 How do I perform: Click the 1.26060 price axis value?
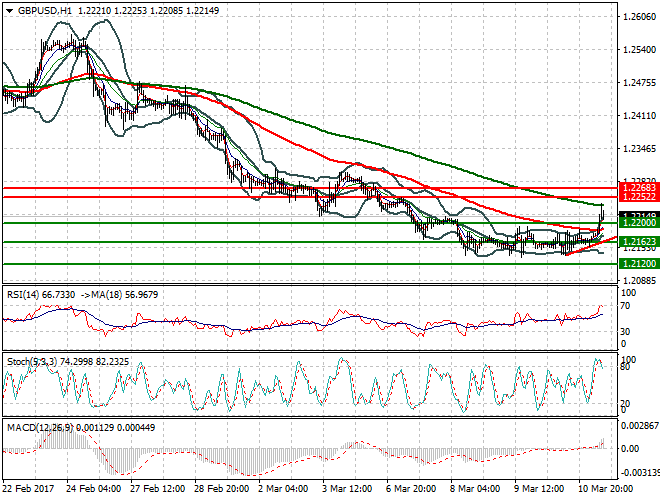639,17
